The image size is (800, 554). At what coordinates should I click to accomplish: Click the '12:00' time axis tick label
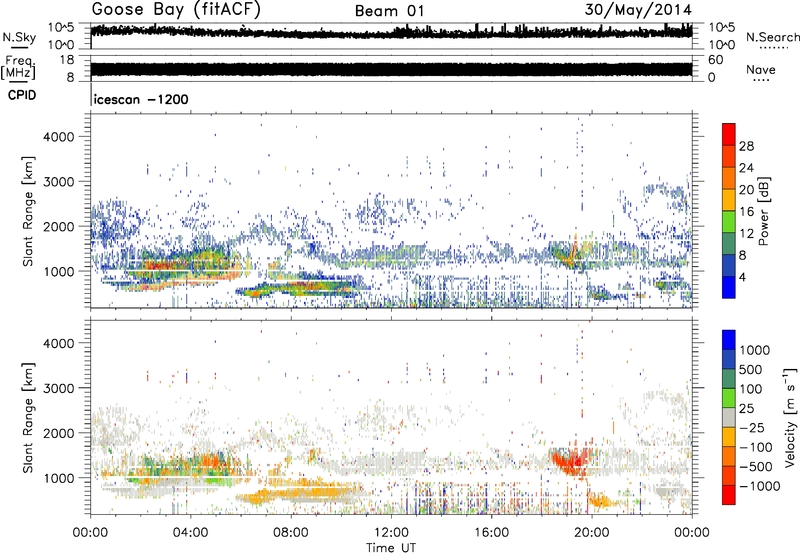(391, 533)
